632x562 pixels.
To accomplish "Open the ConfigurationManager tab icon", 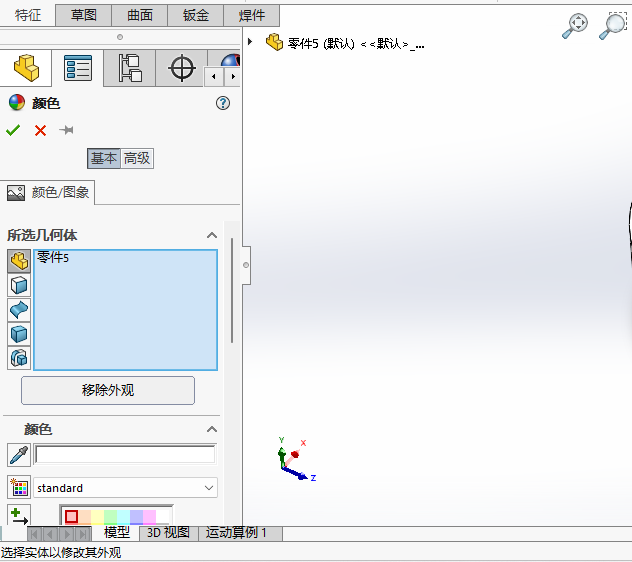I will coord(130,68).
